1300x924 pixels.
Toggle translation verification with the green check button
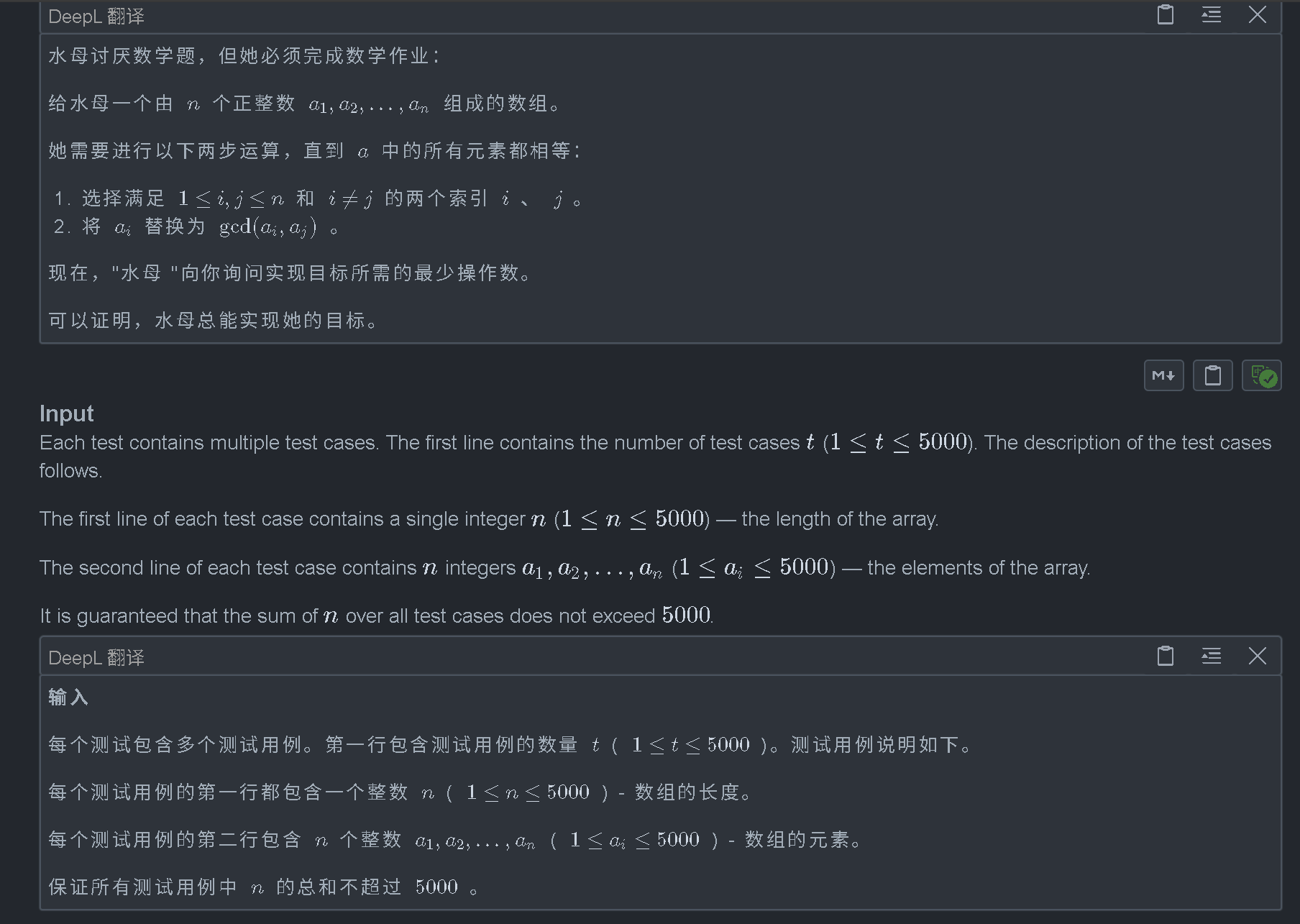(x=1261, y=375)
